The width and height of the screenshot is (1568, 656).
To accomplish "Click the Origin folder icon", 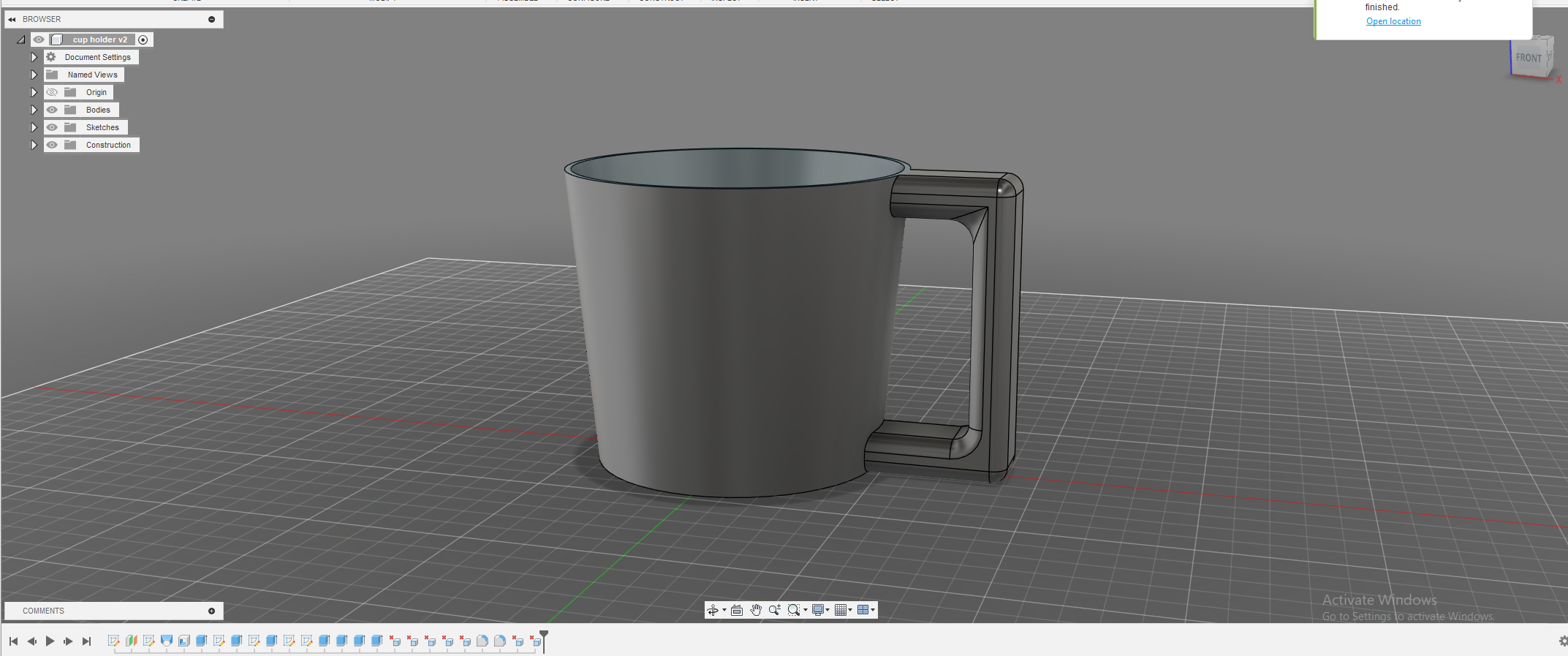I will [x=70, y=92].
